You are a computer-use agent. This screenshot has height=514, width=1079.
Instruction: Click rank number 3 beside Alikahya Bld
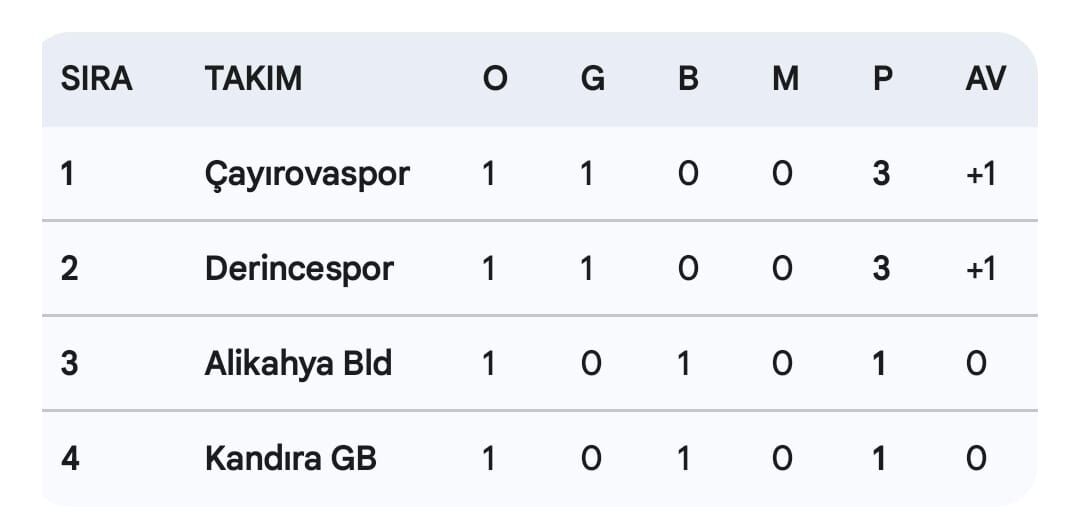coord(69,363)
